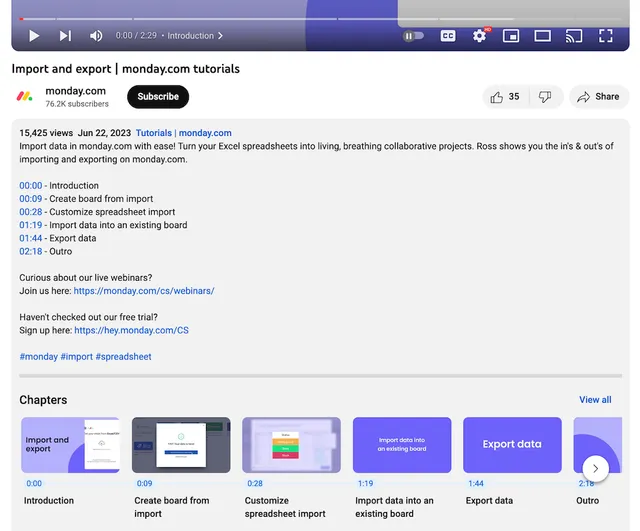This screenshot has width=640, height=531.
Task: Skip to the next video
Action: point(65,36)
